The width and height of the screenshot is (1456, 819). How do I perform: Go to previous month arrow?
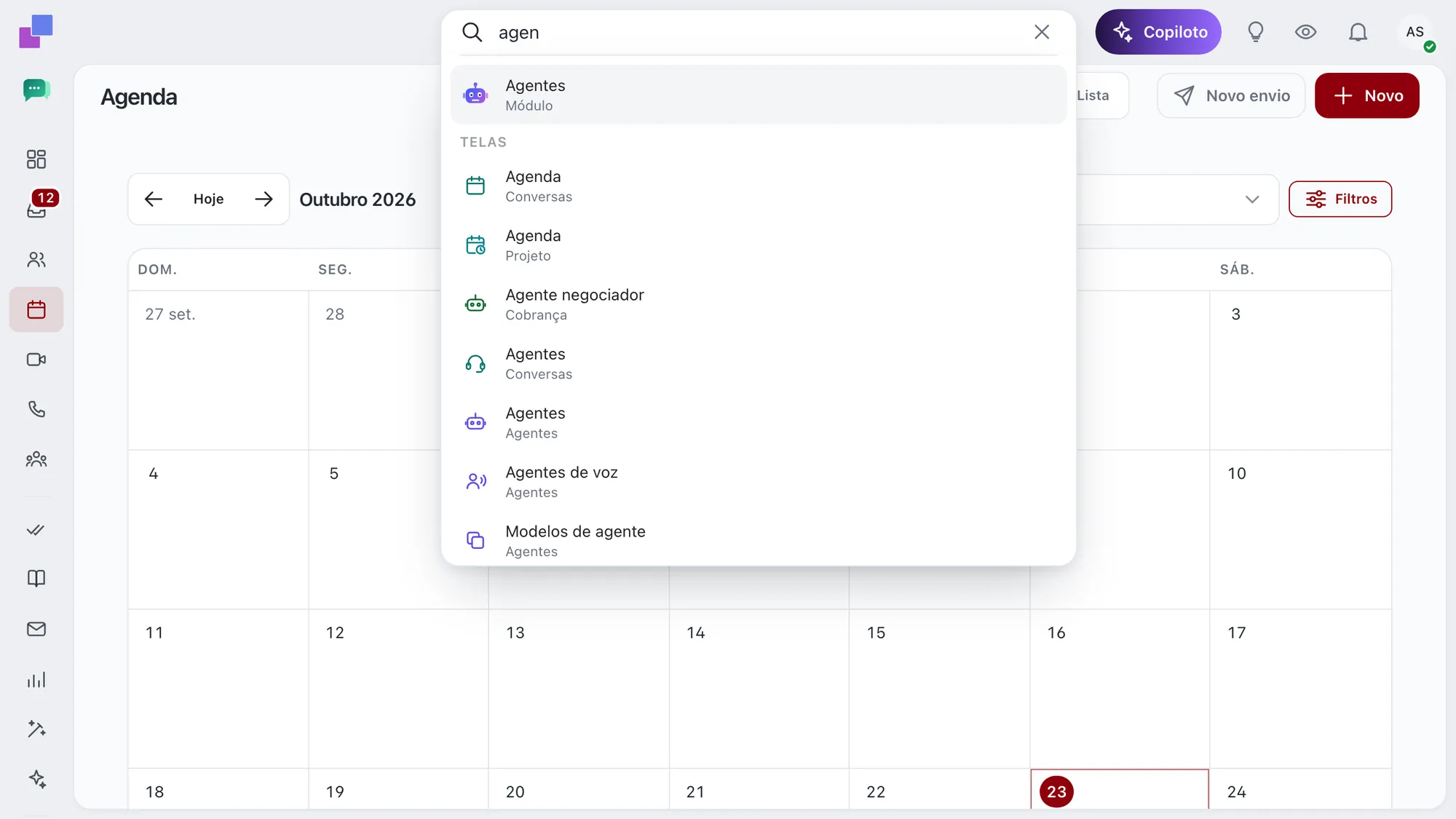[x=153, y=199]
